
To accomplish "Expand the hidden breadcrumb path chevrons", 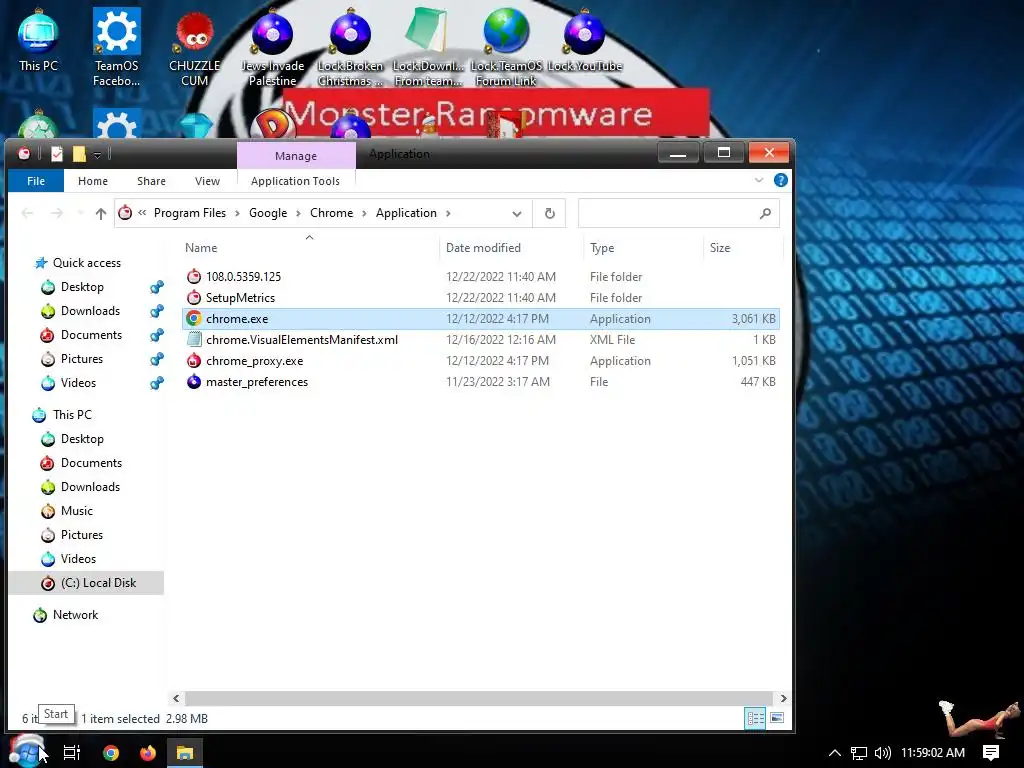I will (x=142, y=213).
